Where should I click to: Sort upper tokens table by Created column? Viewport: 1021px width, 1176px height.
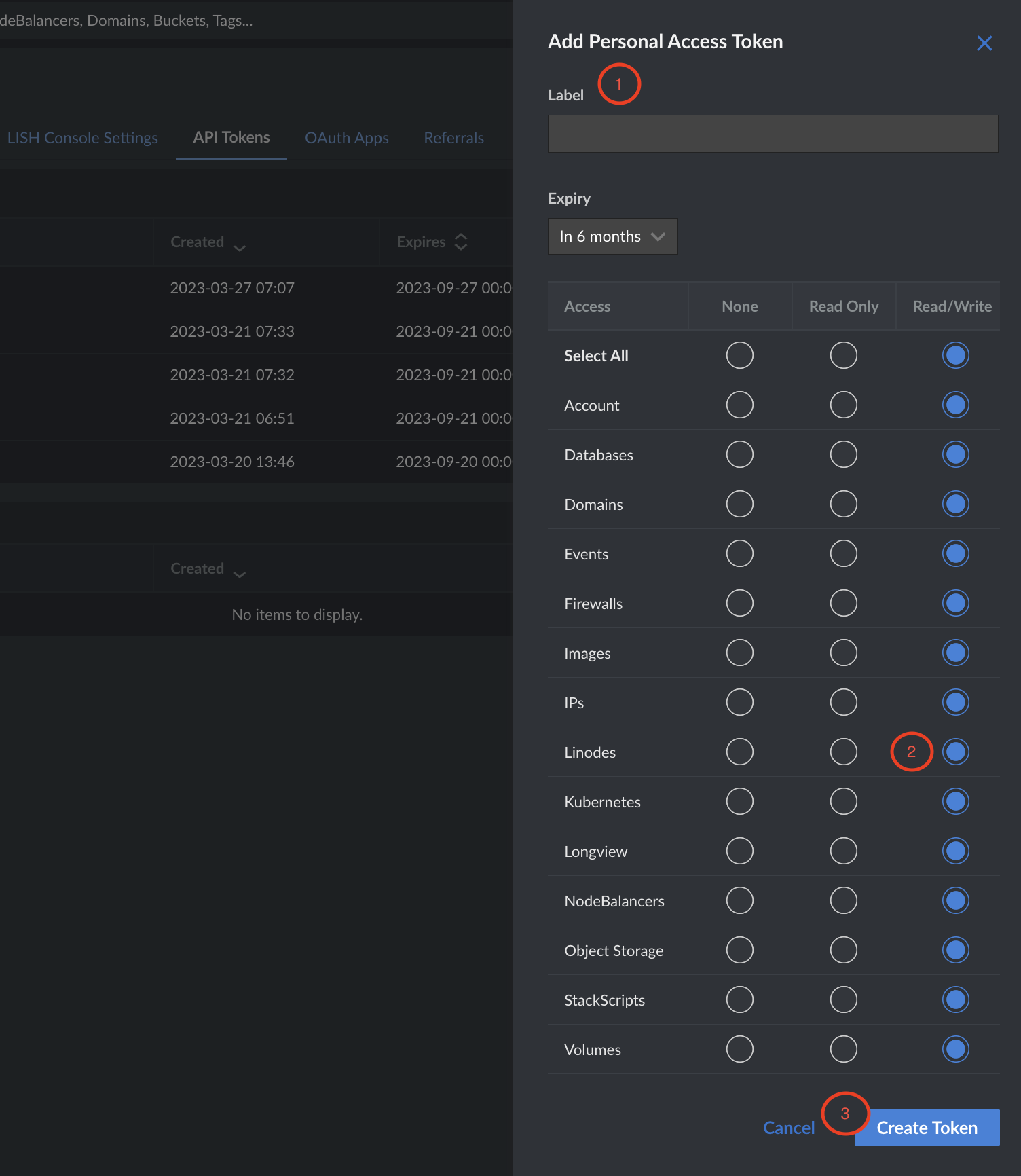coord(208,242)
